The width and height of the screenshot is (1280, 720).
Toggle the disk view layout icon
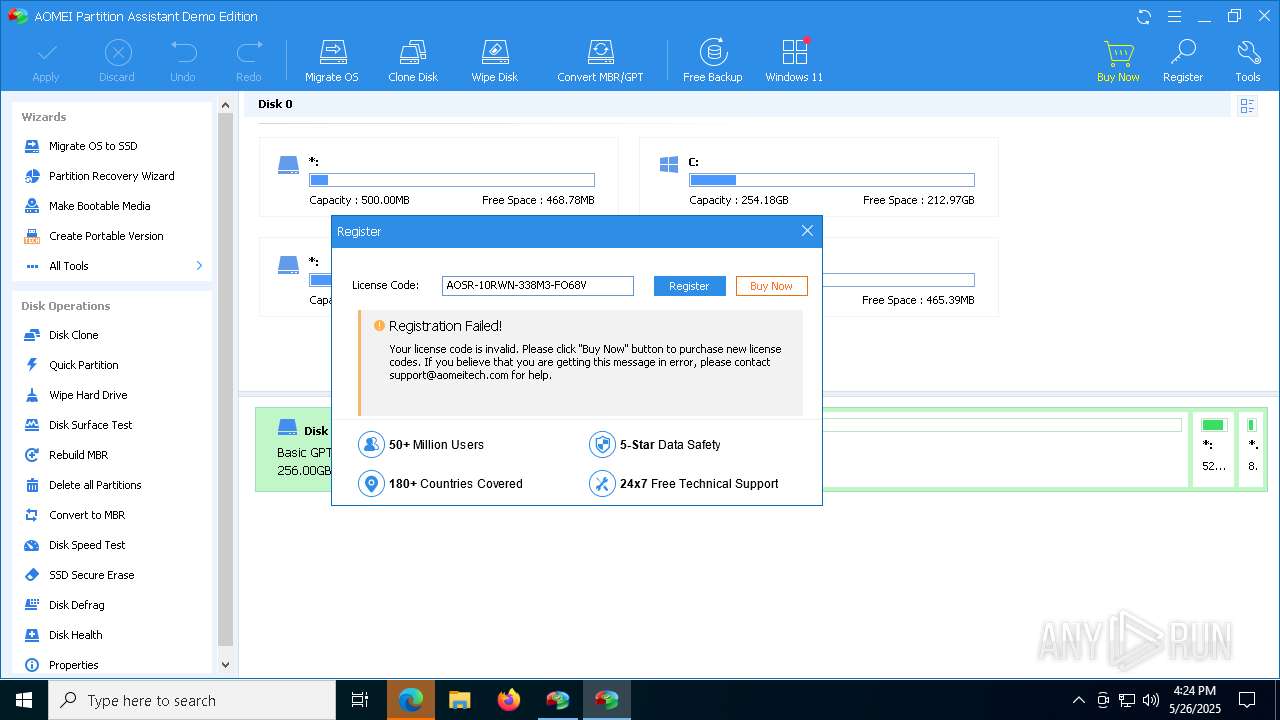coord(1247,106)
